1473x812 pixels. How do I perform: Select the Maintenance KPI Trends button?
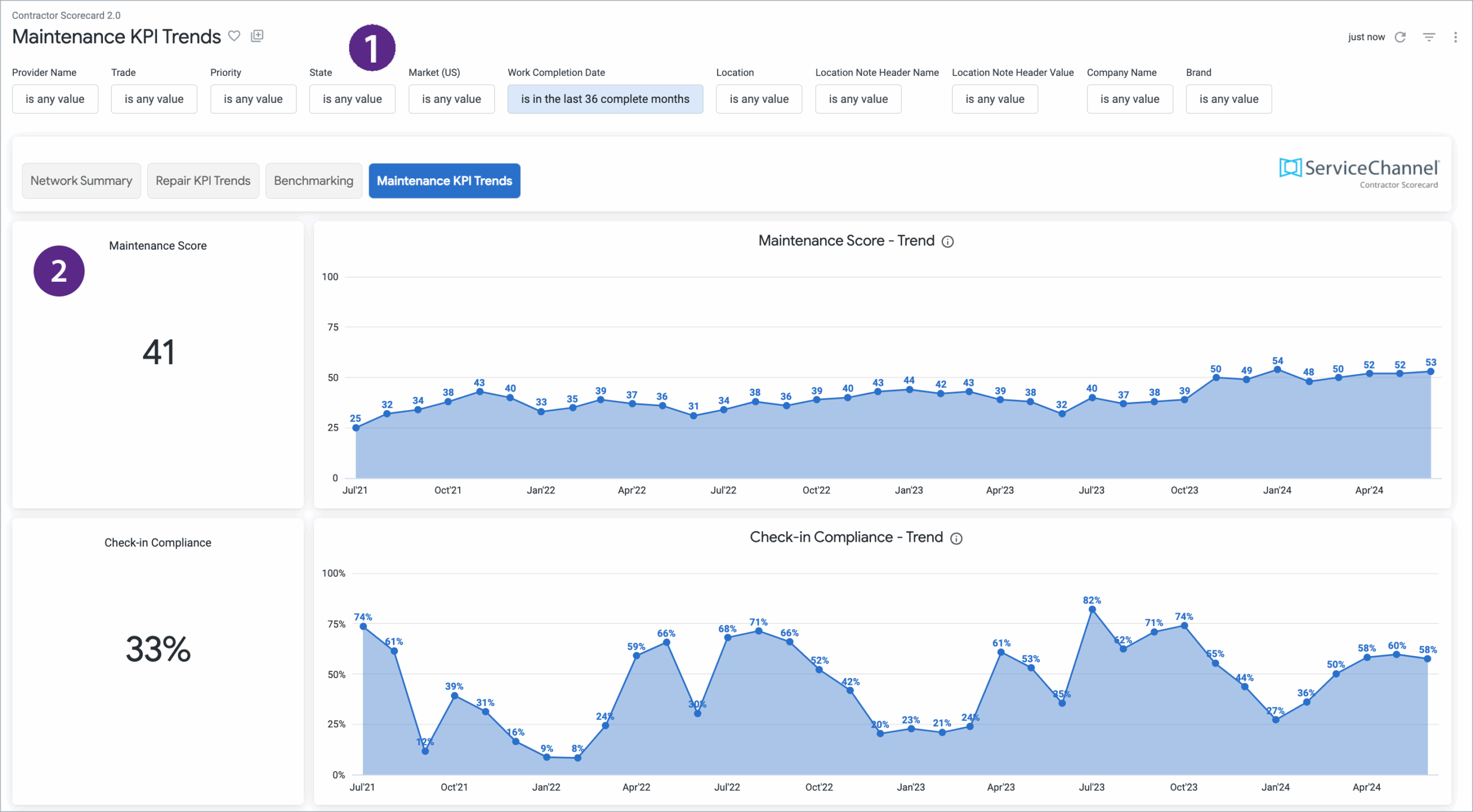pyautogui.click(x=444, y=181)
